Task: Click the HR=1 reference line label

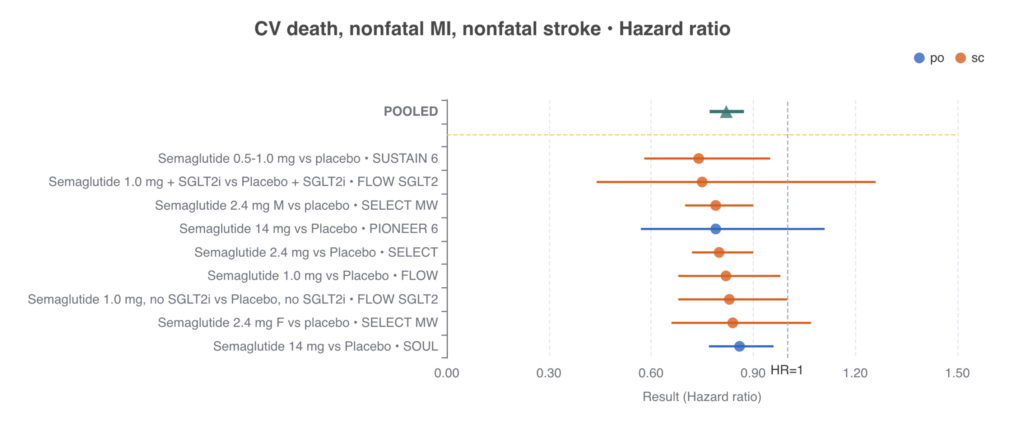Action: pyautogui.click(x=787, y=370)
